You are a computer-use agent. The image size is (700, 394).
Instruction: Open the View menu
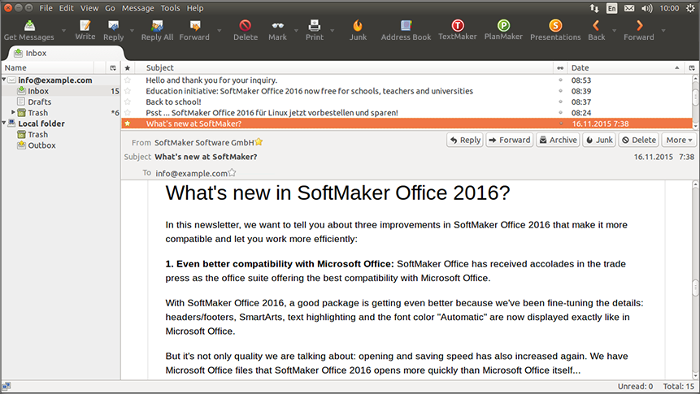click(x=89, y=8)
